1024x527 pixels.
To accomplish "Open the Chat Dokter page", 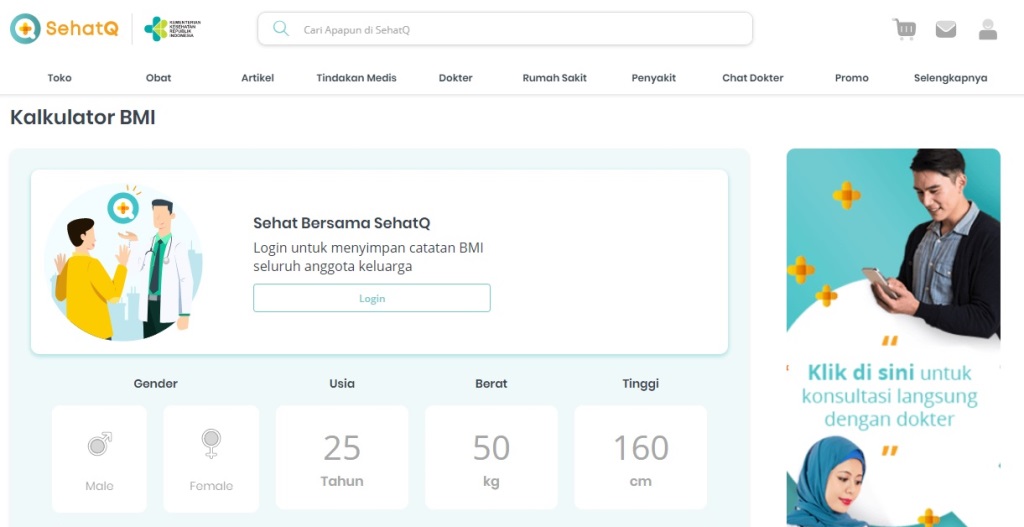I will click(x=752, y=78).
